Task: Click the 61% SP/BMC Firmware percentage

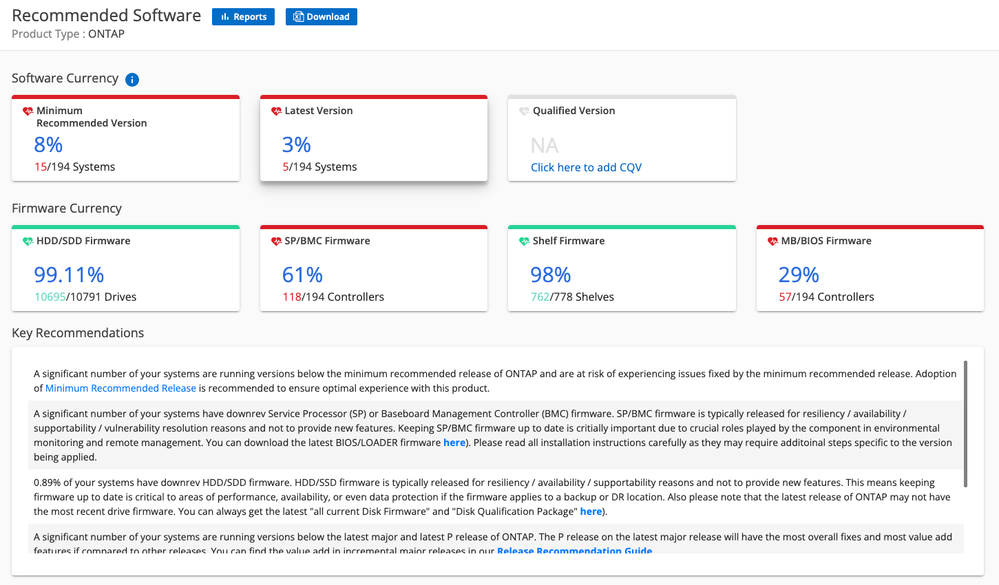Action: 302,275
